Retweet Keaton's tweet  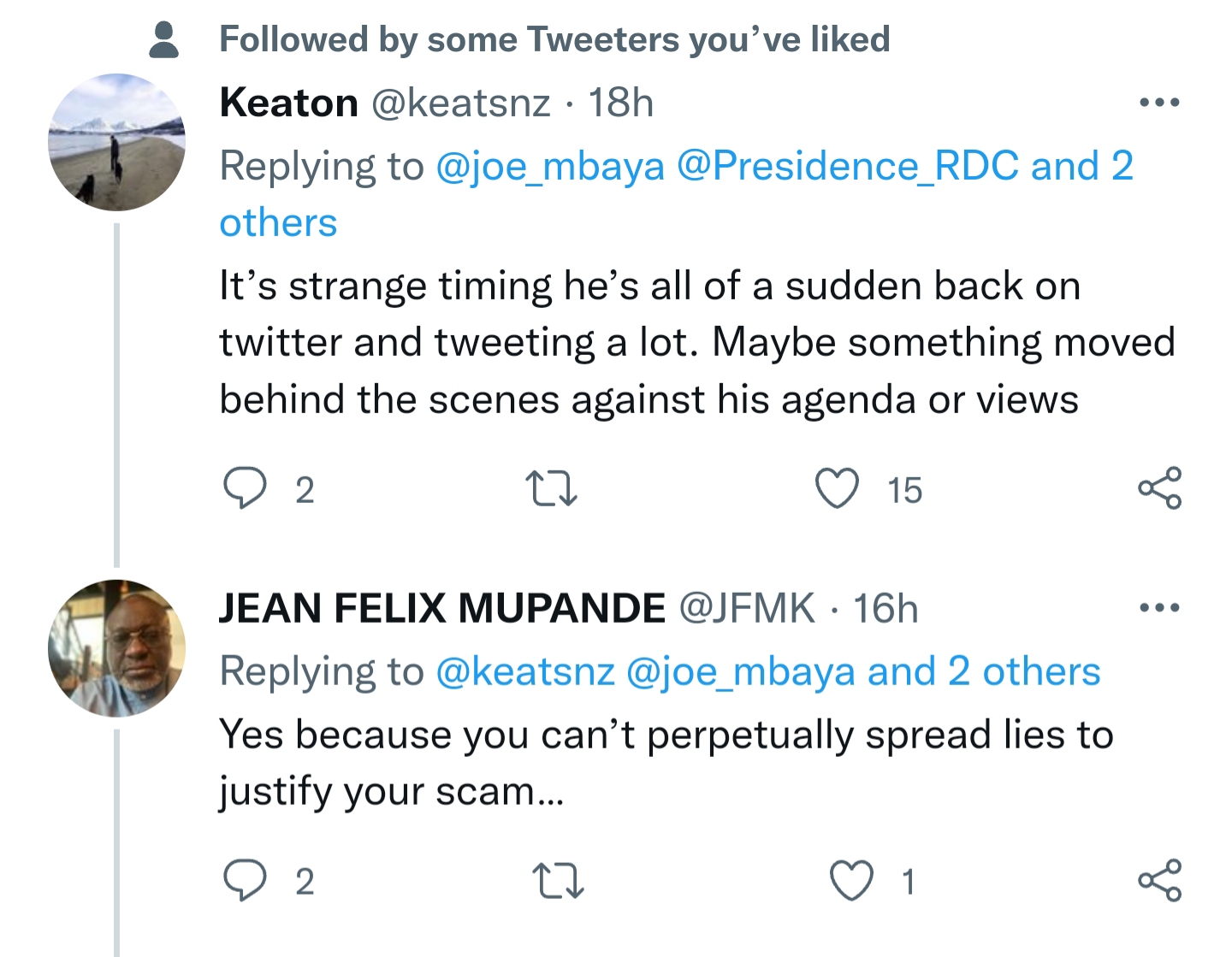pos(550,488)
